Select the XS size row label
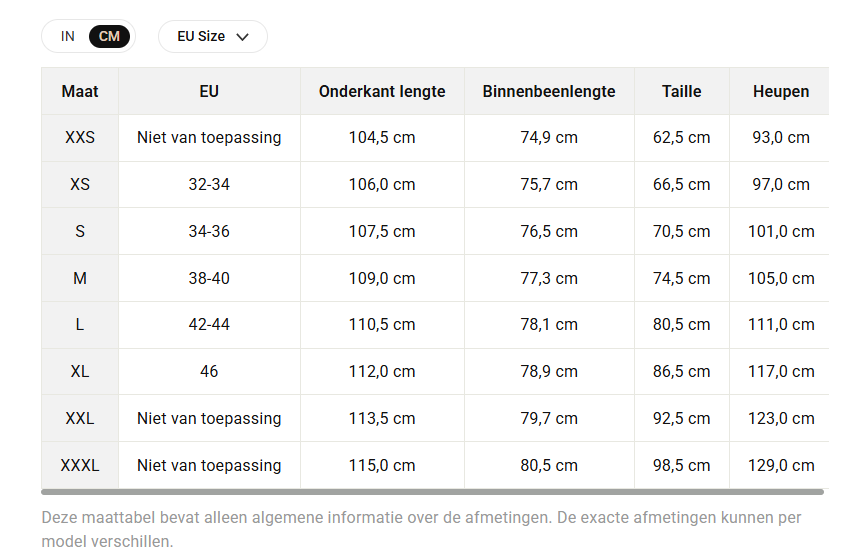 pyautogui.click(x=80, y=184)
